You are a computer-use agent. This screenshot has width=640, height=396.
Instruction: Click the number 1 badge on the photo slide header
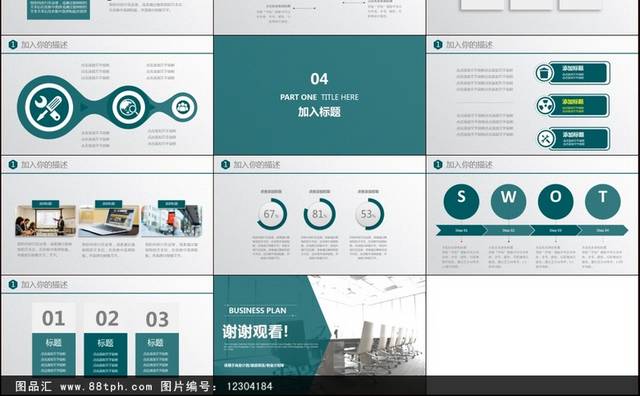pyautogui.click(x=13, y=165)
